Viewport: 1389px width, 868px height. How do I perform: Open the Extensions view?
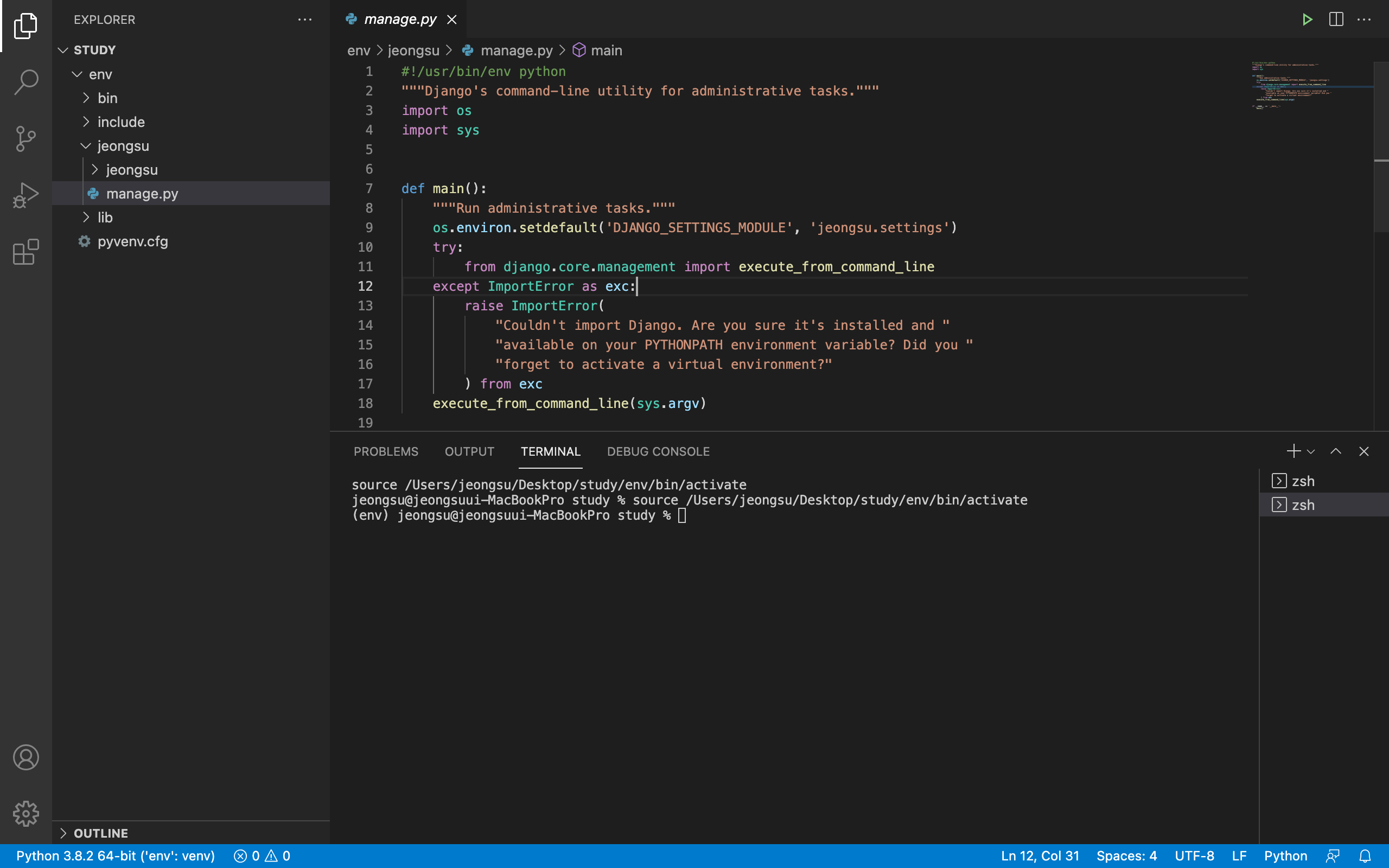click(26, 252)
